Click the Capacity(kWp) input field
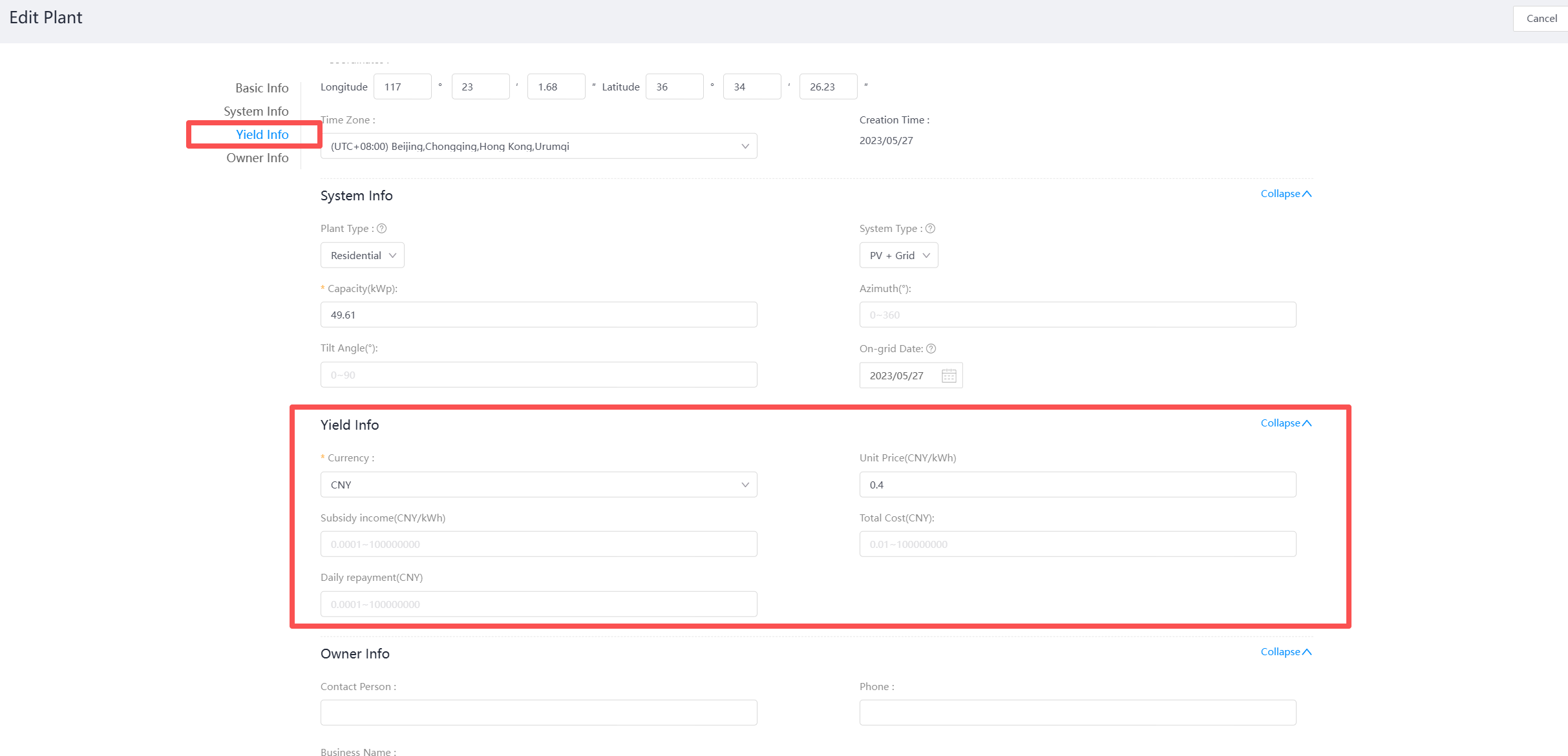 pos(538,315)
